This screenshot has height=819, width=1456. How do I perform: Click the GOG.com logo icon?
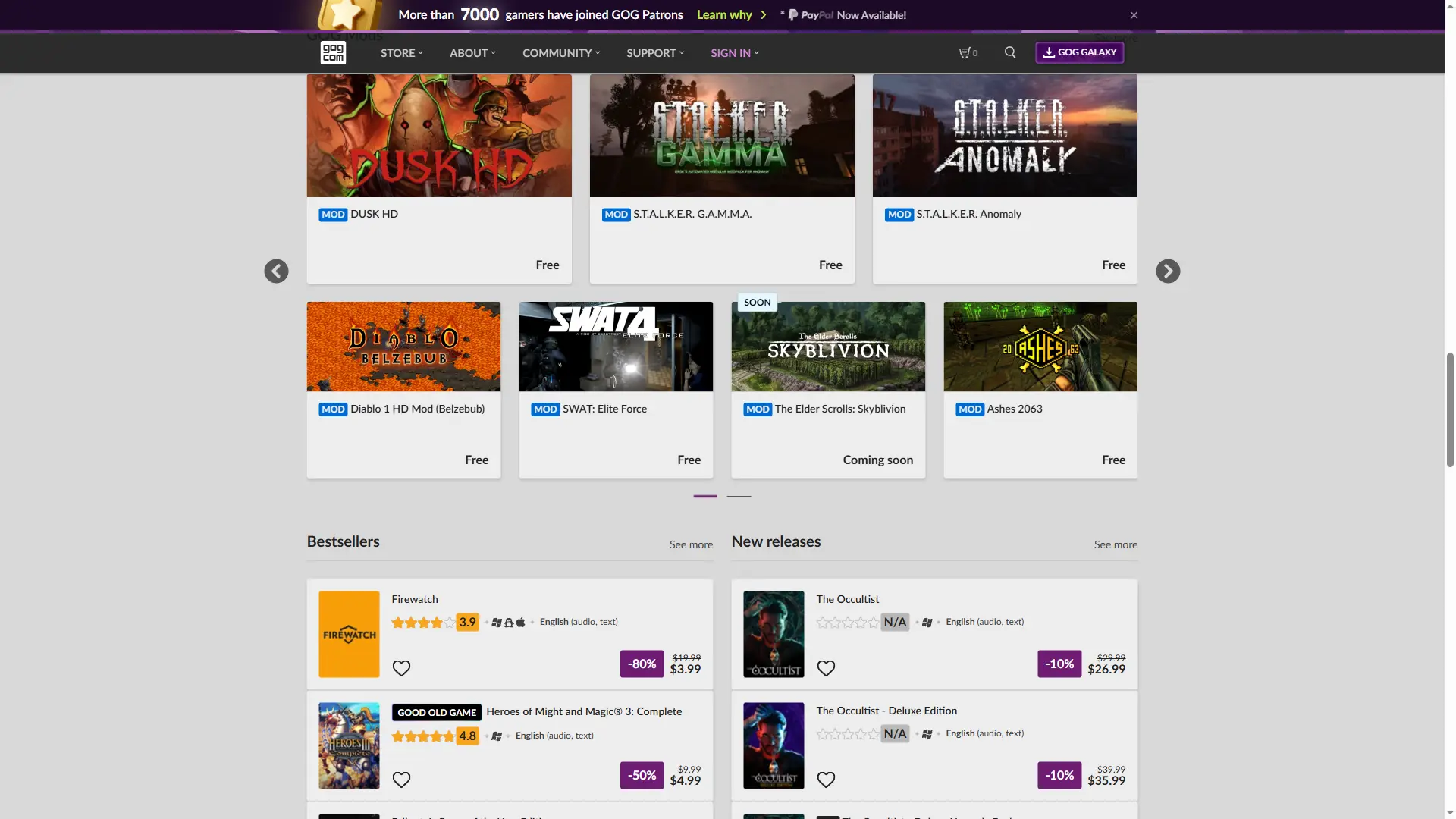coord(333,52)
